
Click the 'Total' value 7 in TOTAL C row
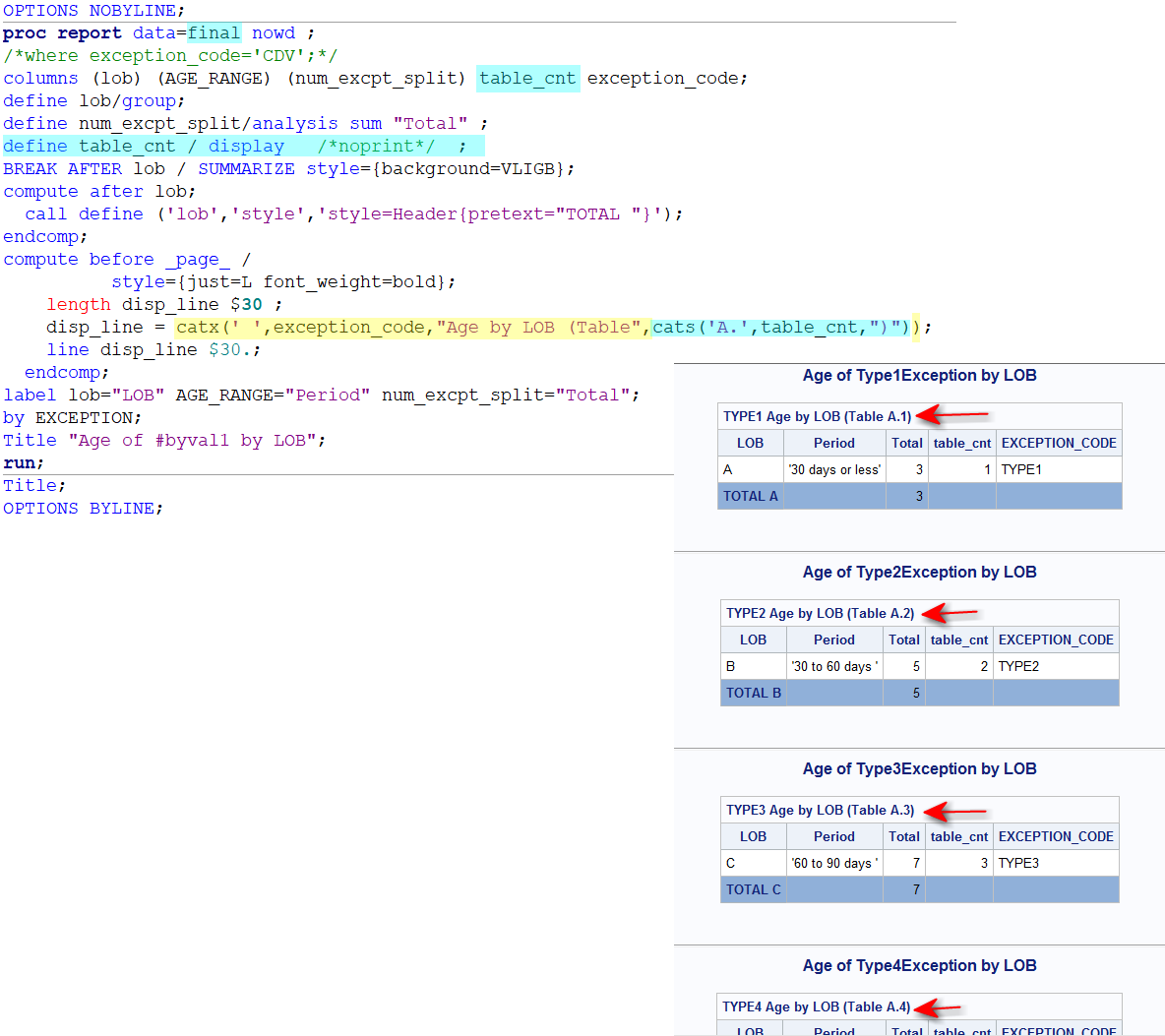(915, 889)
